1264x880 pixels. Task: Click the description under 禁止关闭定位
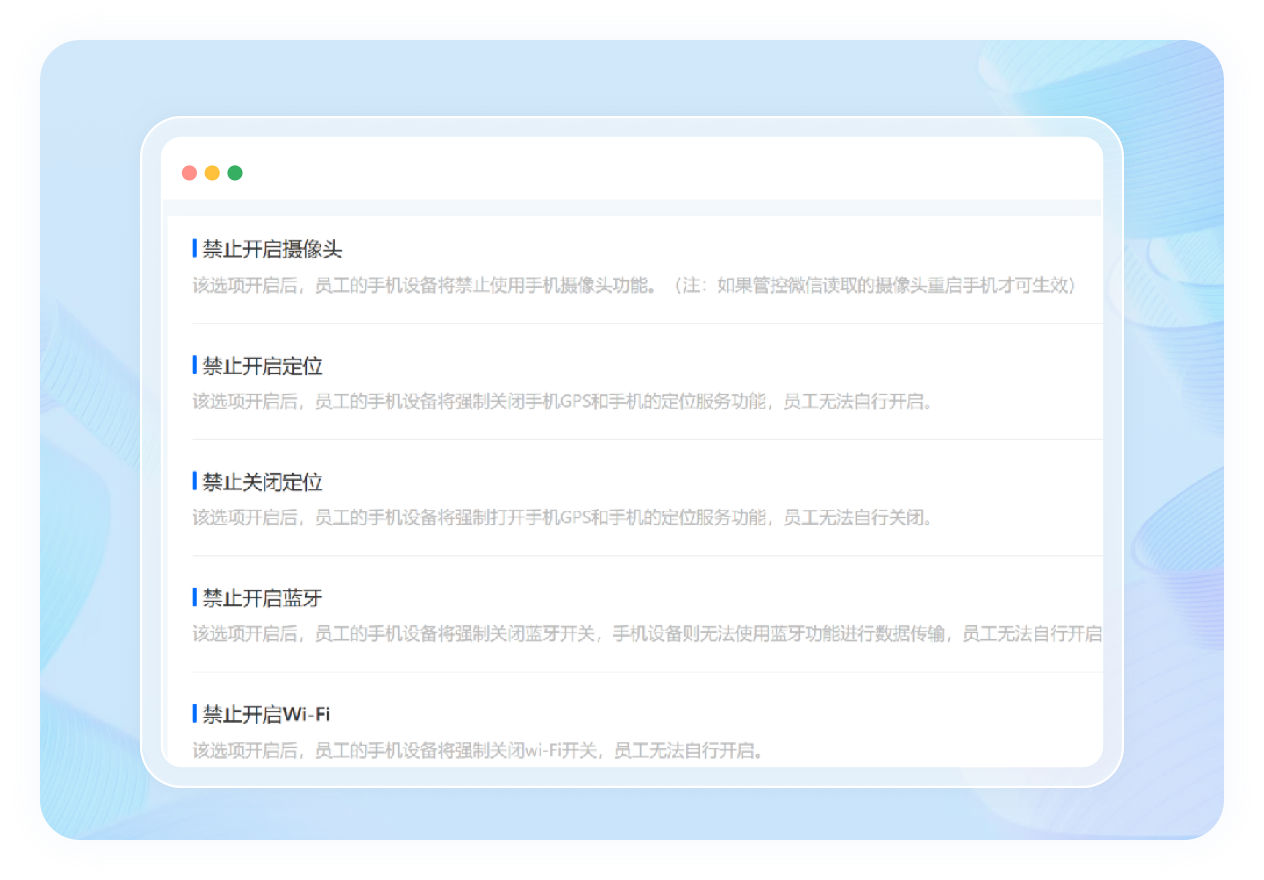[562, 518]
